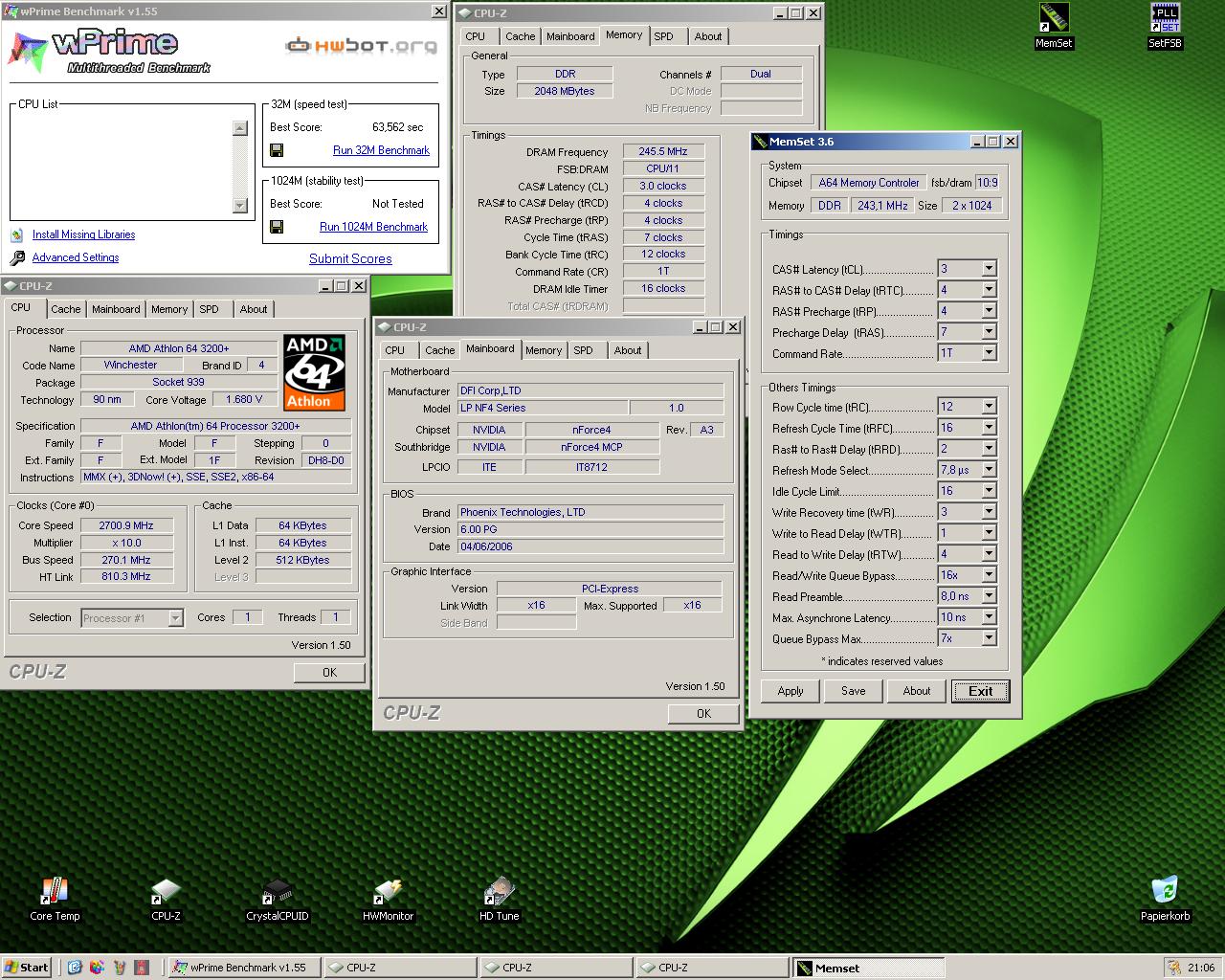Expand the Command Rate dropdown in MemSet
The image size is (1225, 980).
(989, 353)
